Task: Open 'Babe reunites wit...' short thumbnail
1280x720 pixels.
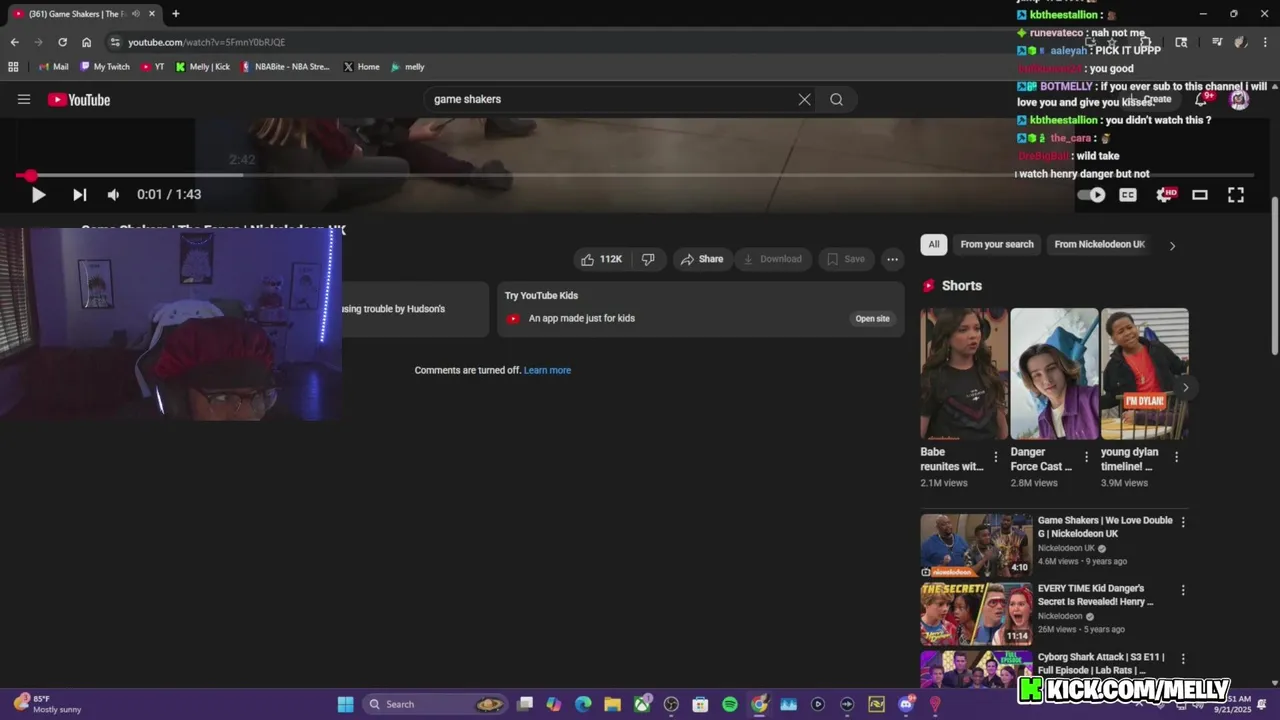Action: pyautogui.click(x=964, y=374)
